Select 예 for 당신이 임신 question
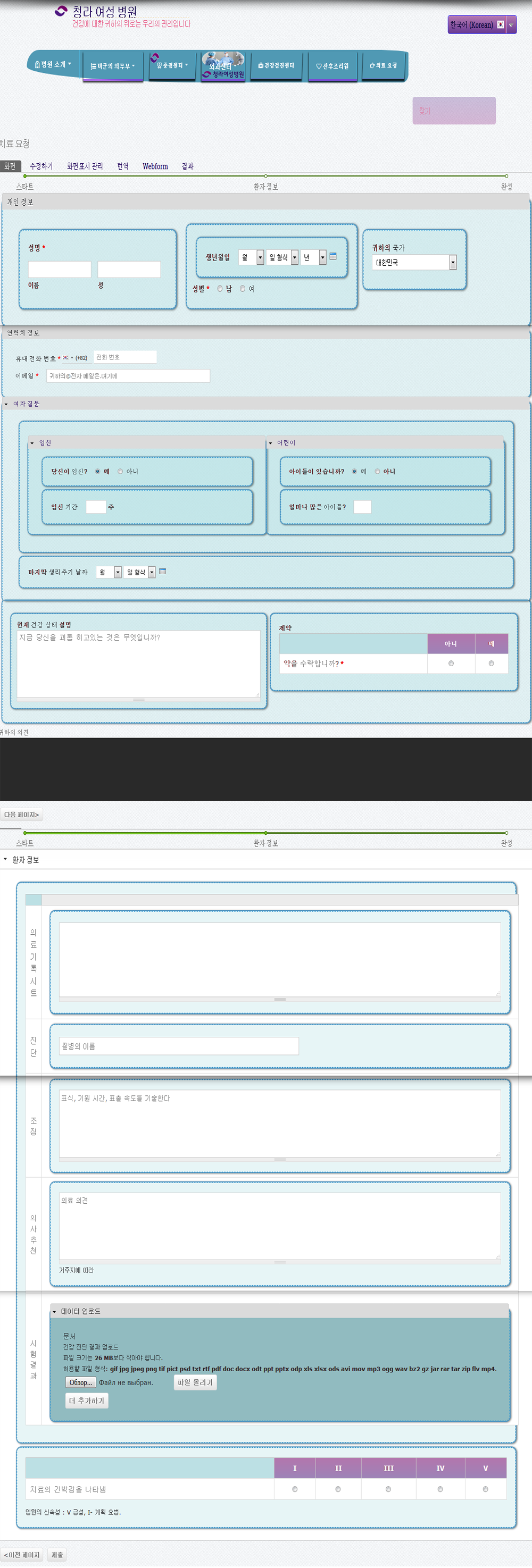Viewport: 532px width, 1568px height. point(97,471)
